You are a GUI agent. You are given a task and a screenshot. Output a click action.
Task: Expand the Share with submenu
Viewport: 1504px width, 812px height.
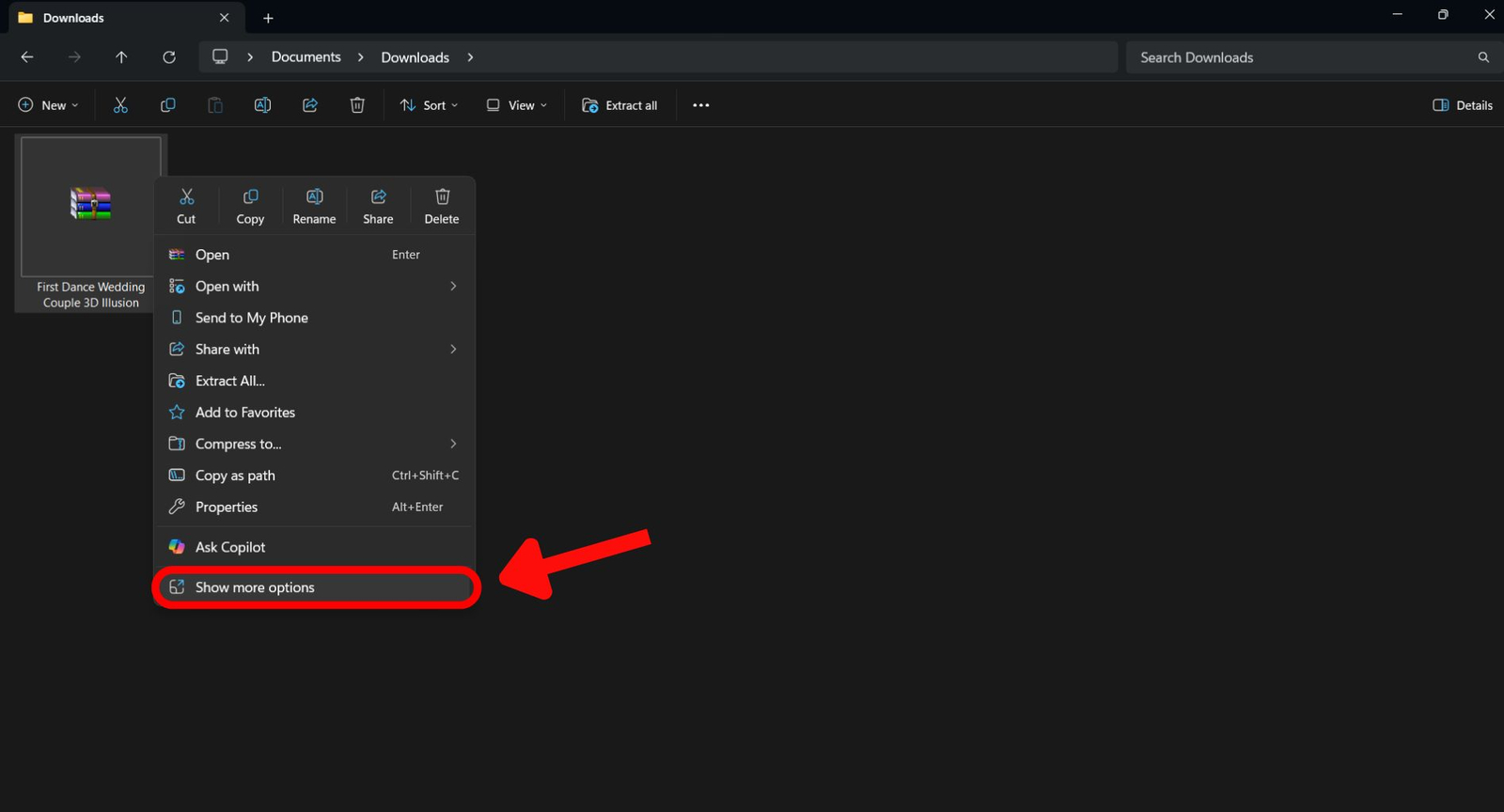pyautogui.click(x=315, y=350)
